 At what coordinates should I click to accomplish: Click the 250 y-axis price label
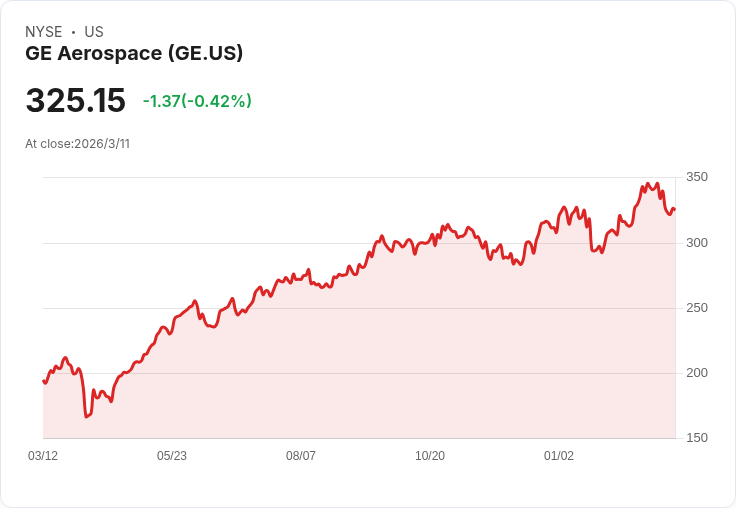(697, 308)
